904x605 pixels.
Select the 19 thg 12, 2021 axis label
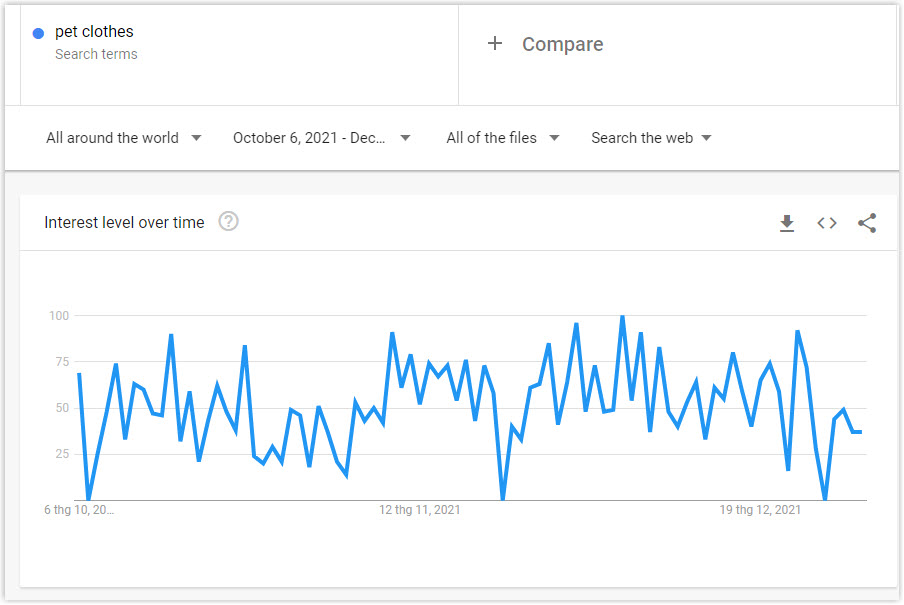pos(760,510)
